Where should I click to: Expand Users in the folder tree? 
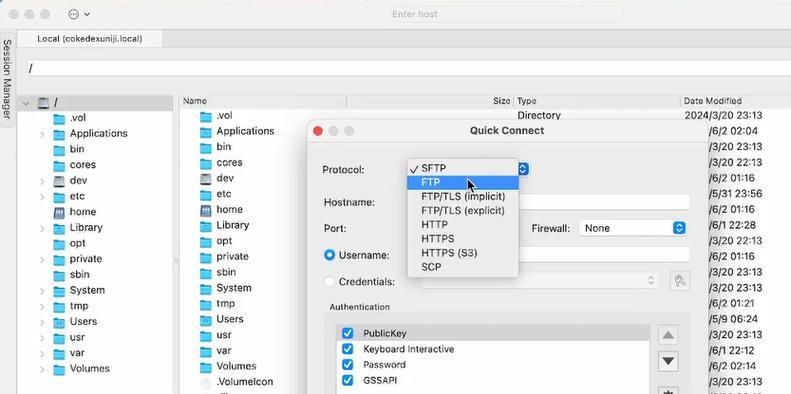click(x=42, y=322)
